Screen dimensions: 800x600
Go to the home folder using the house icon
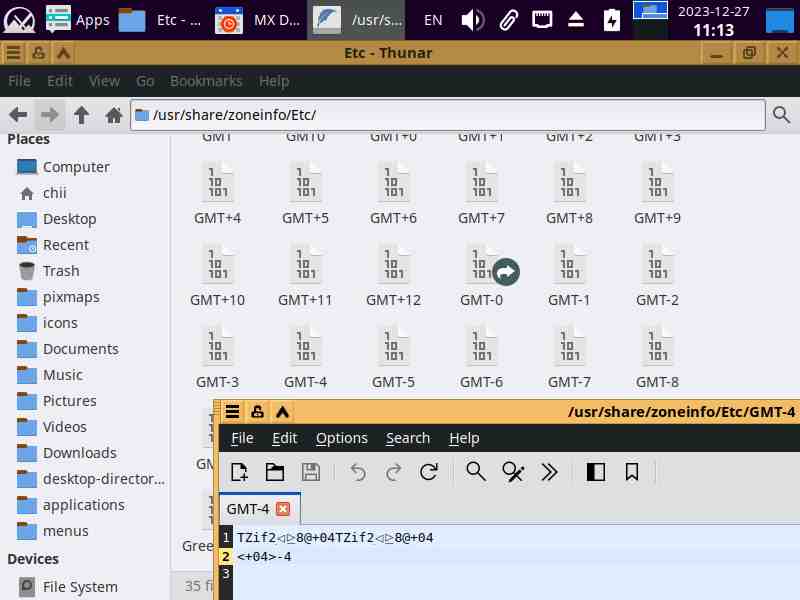point(114,115)
